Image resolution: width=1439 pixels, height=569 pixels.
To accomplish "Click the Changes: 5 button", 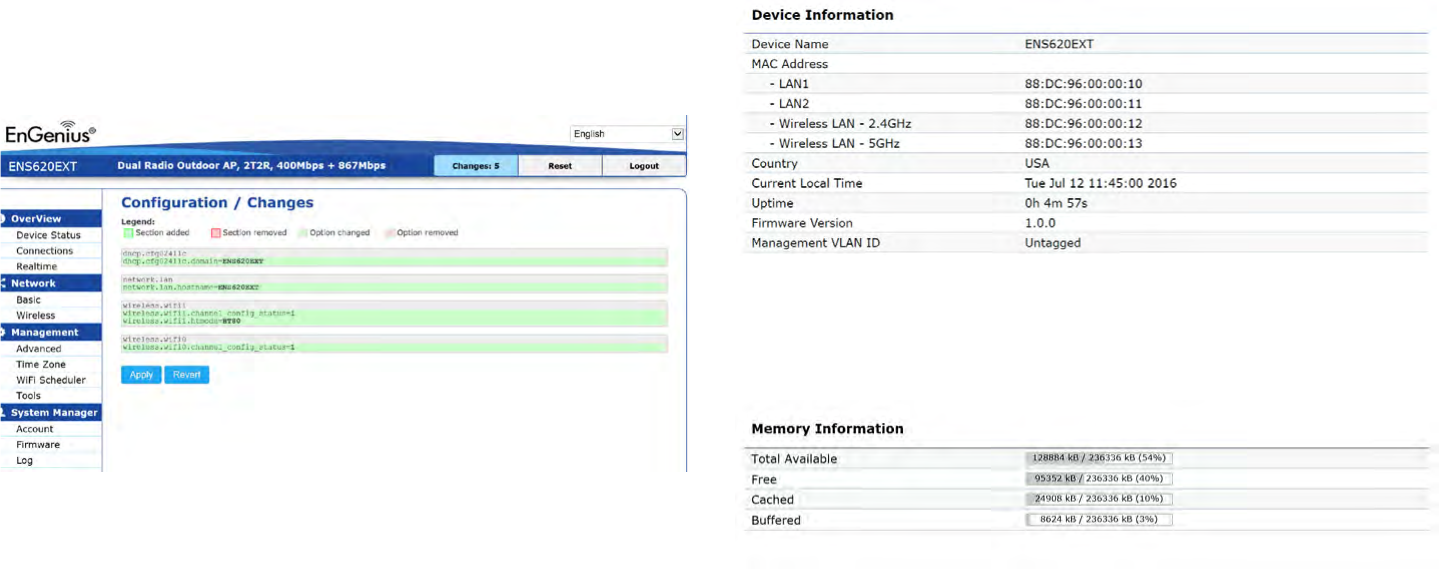I will click(x=475, y=166).
